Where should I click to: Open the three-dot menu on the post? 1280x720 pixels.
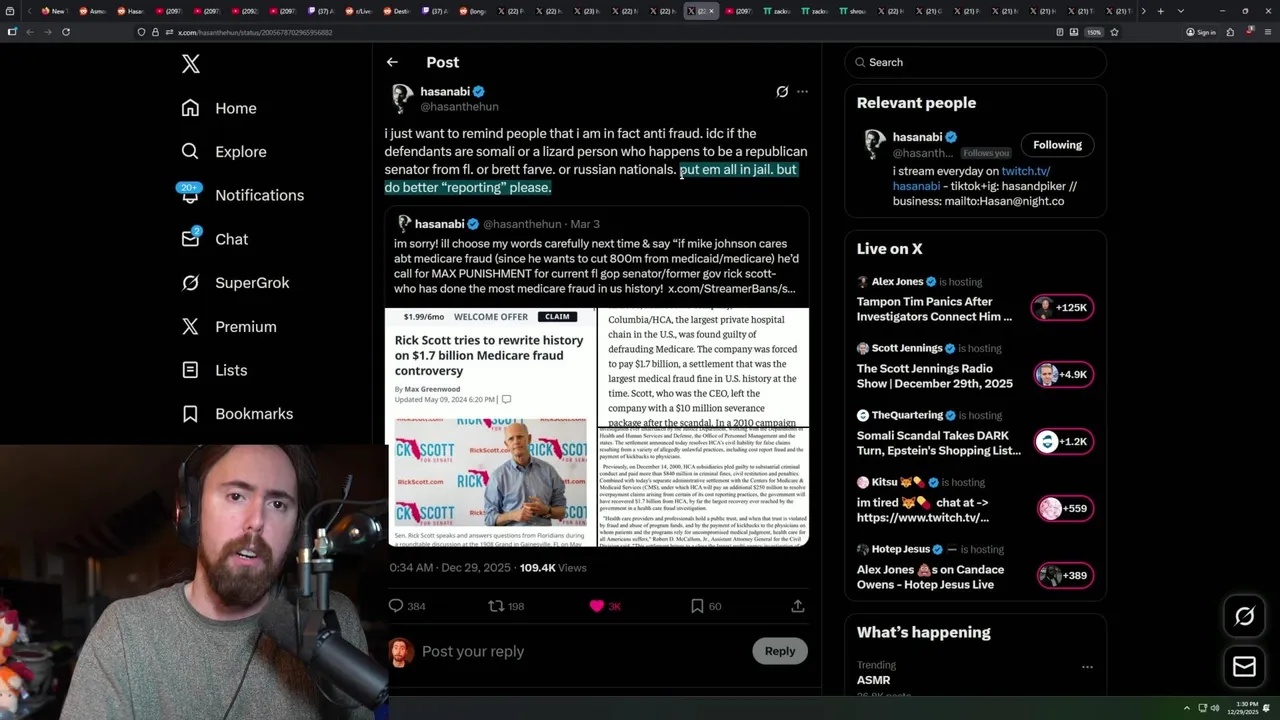[802, 91]
